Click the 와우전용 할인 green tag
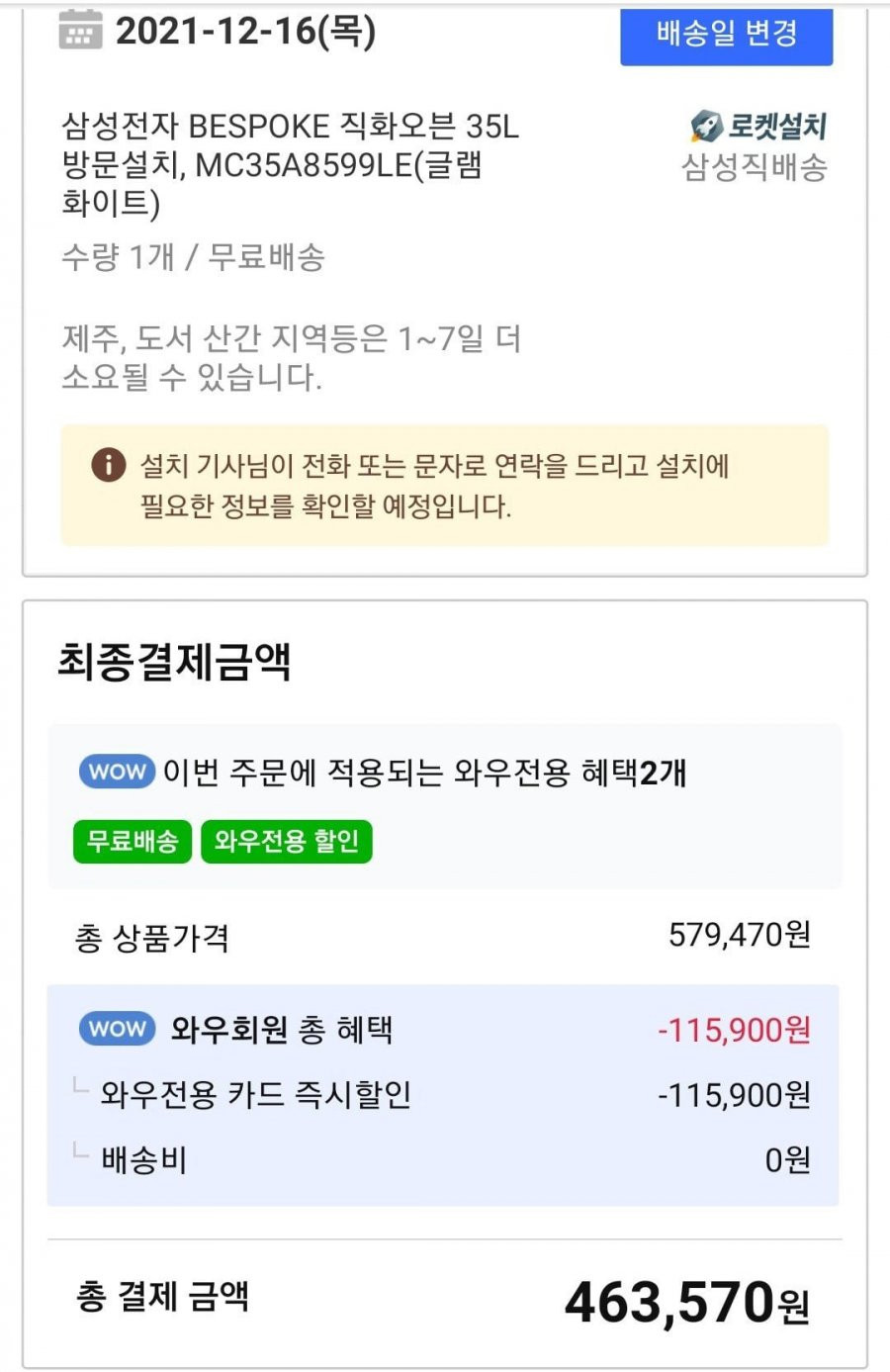 (287, 841)
